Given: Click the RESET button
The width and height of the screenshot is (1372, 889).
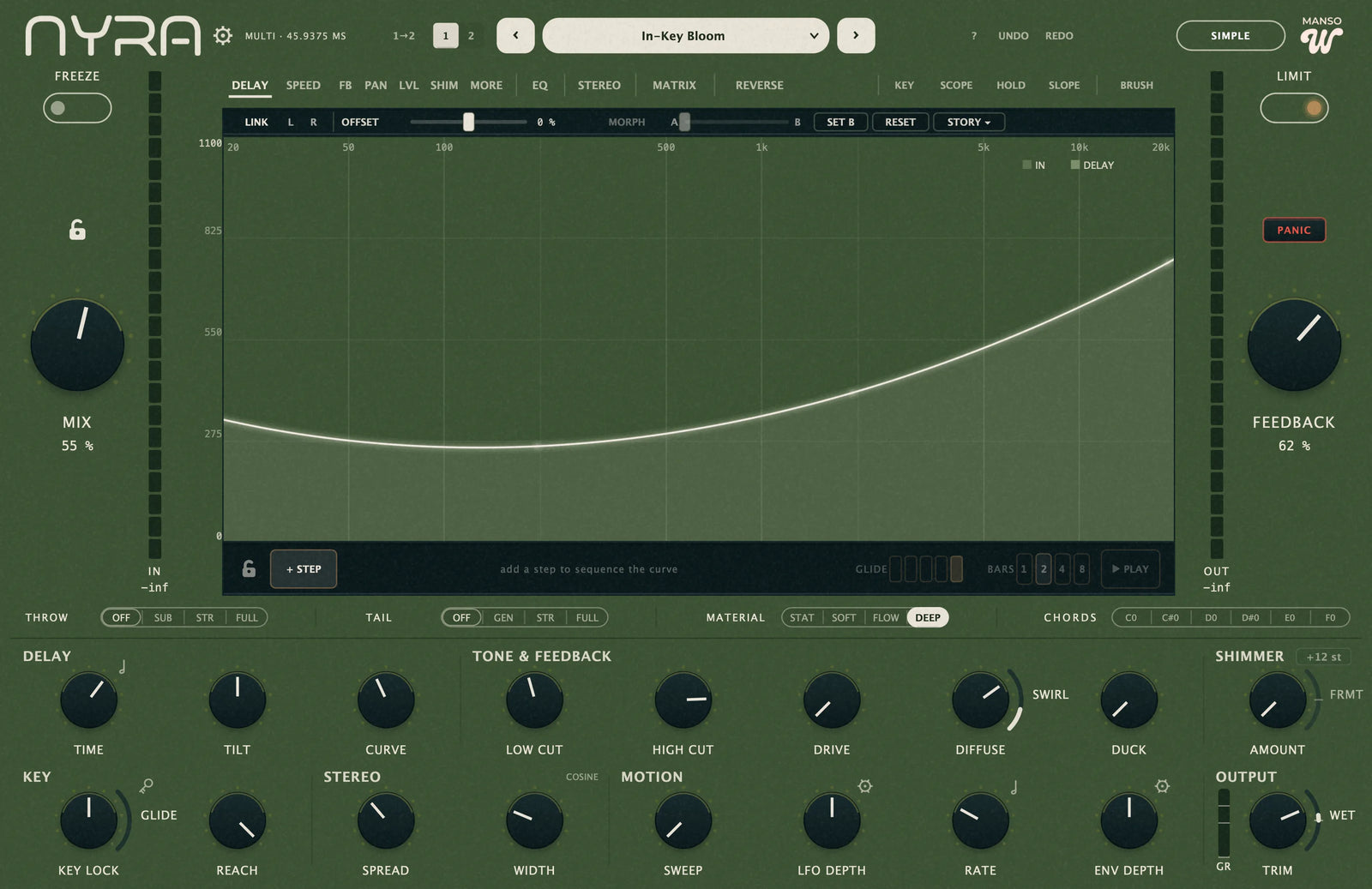Looking at the screenshot, I should tap(900, 122).
